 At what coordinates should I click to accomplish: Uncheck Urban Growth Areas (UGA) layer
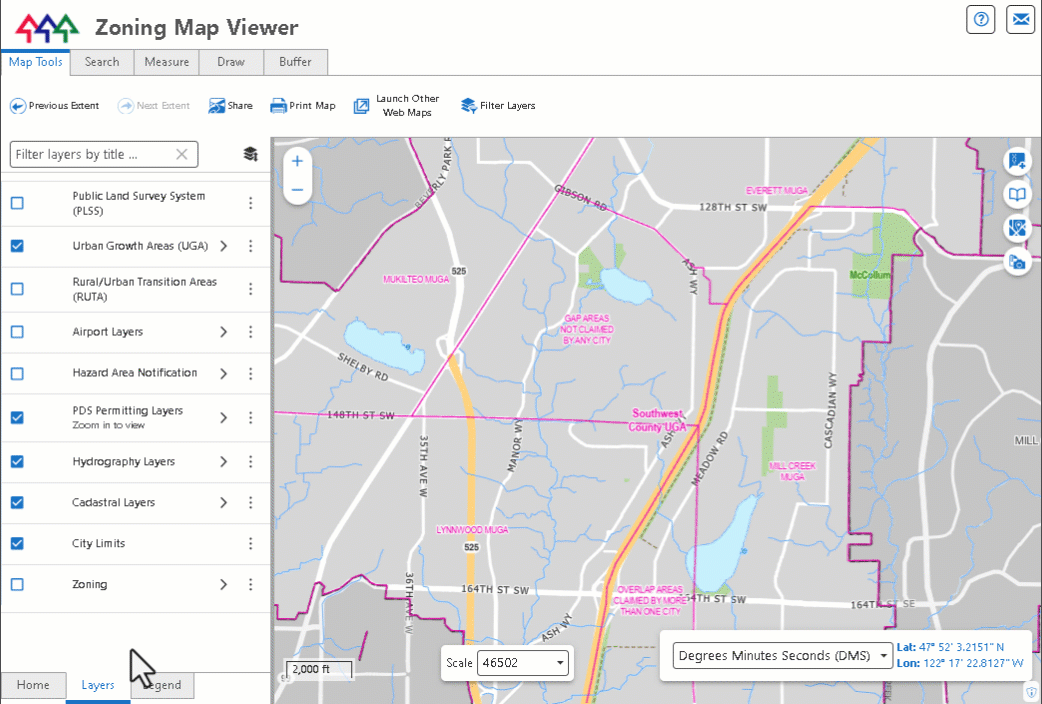pos(17,246)
